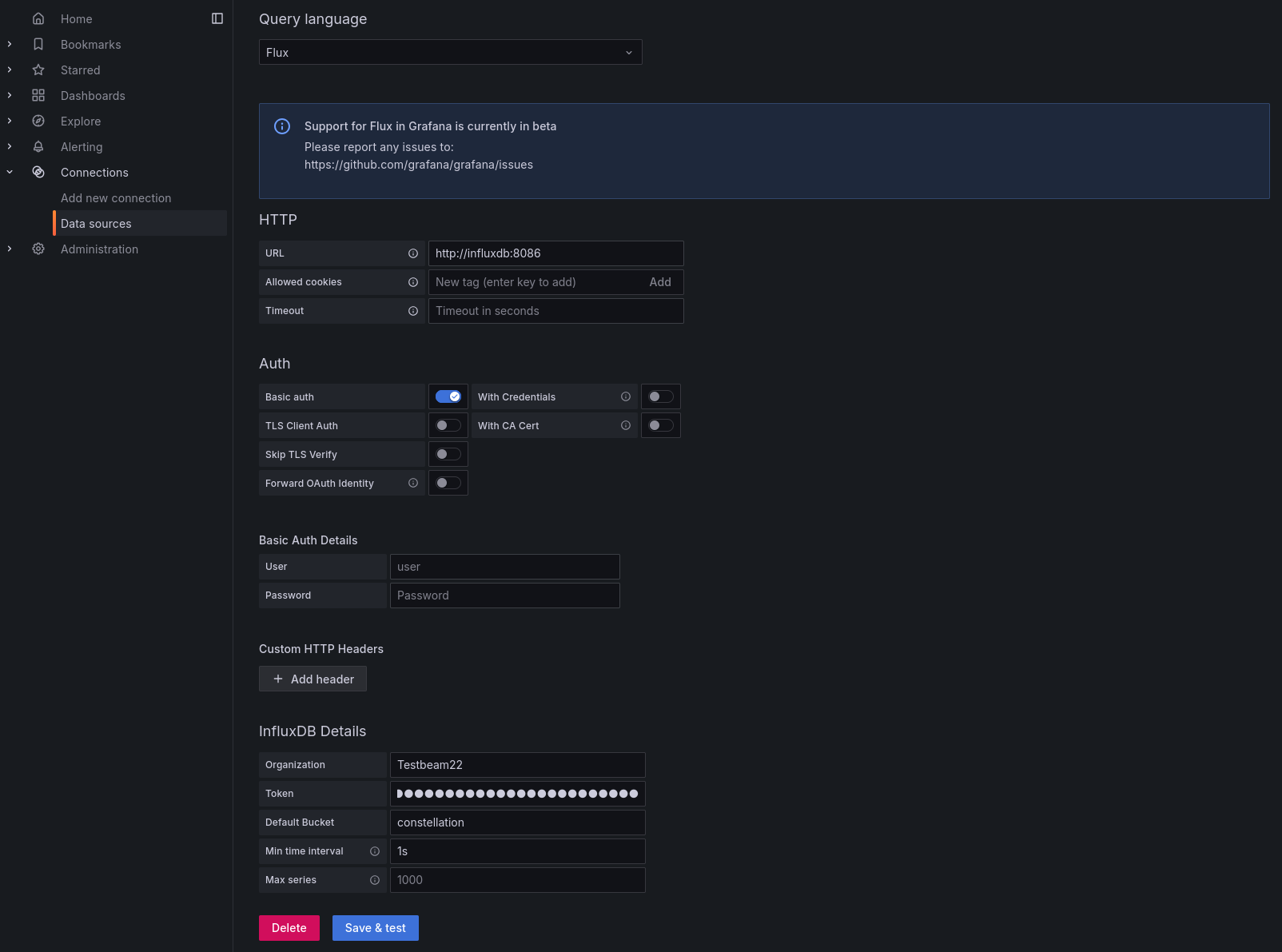Image resolution: width=1282 pixels, height=952 pixels.
Task: Click the Organization input field
Action: pos(518,765)
